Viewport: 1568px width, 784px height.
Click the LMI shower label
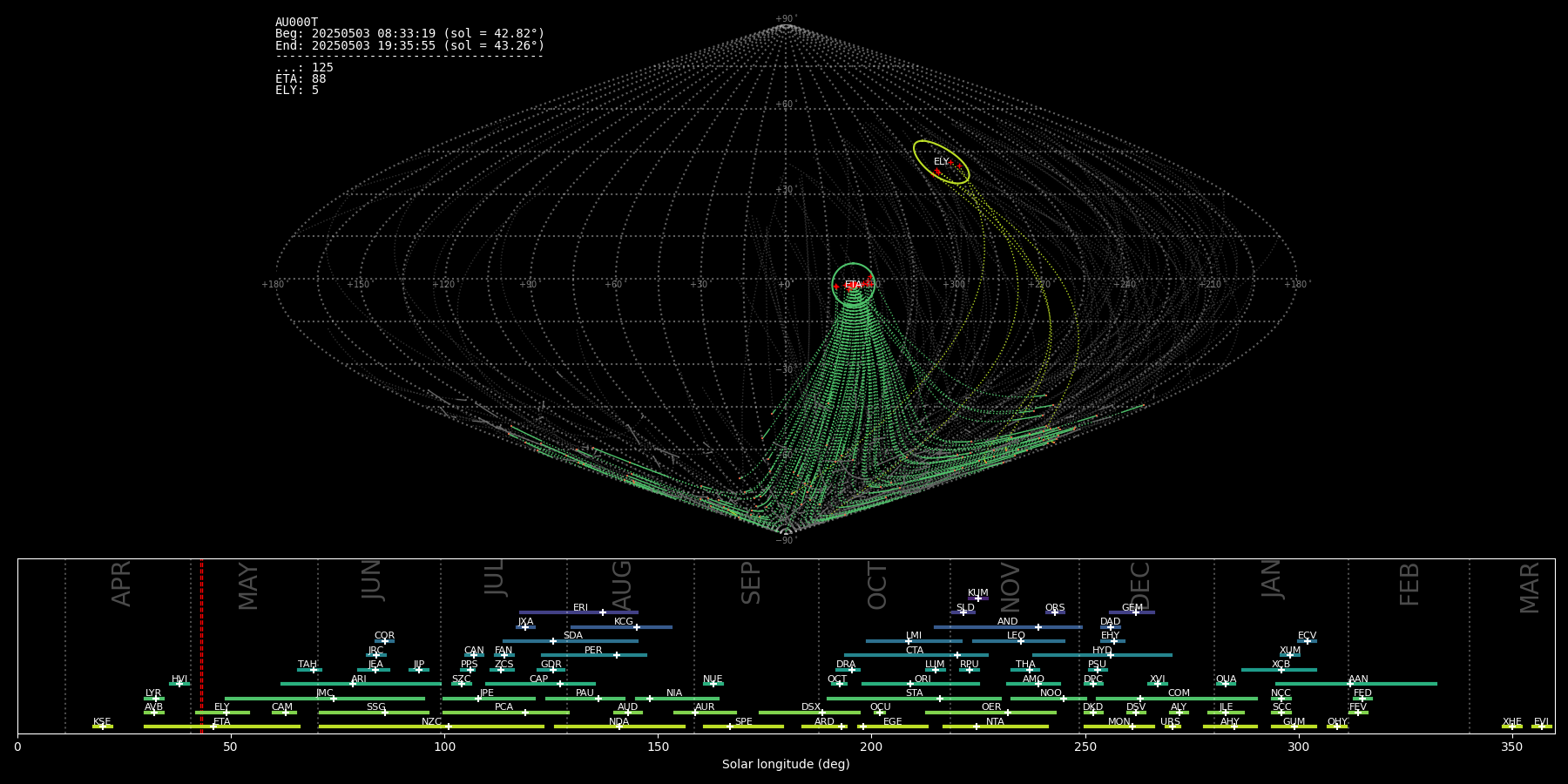pyautogui.click(x=914, y=636)
